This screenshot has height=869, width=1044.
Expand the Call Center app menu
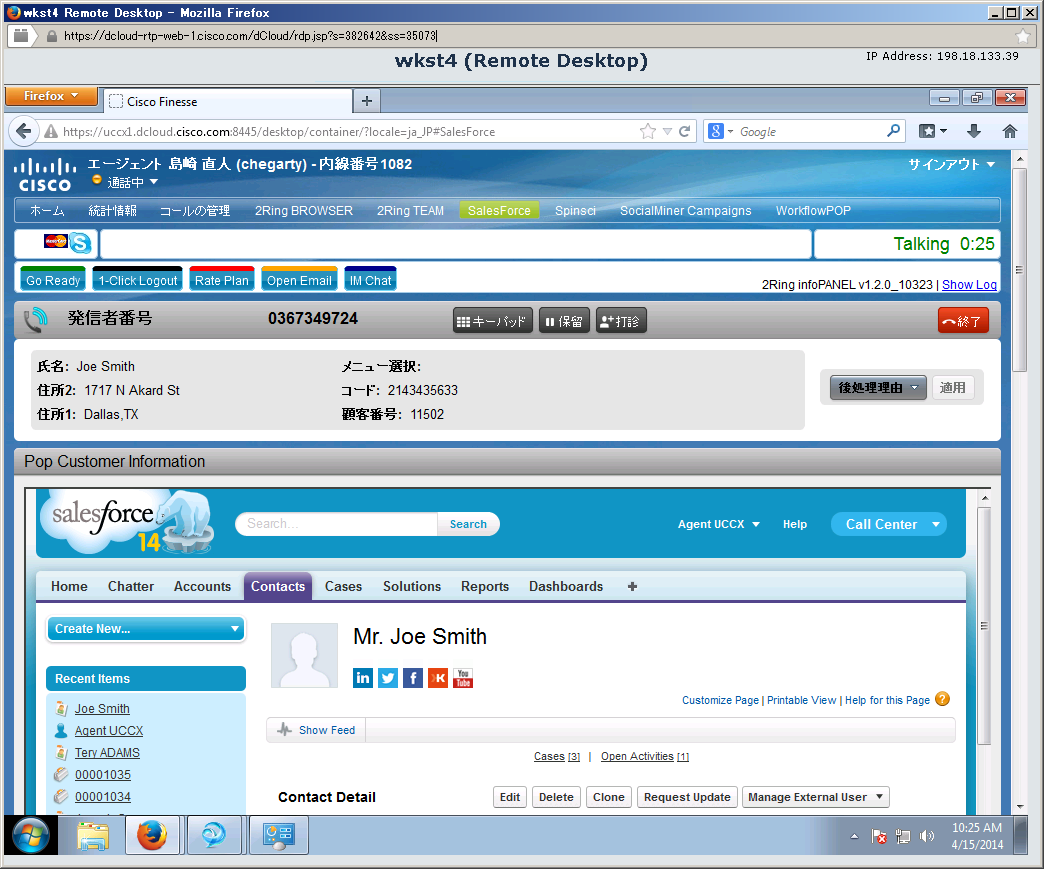(x=888, y=524)
